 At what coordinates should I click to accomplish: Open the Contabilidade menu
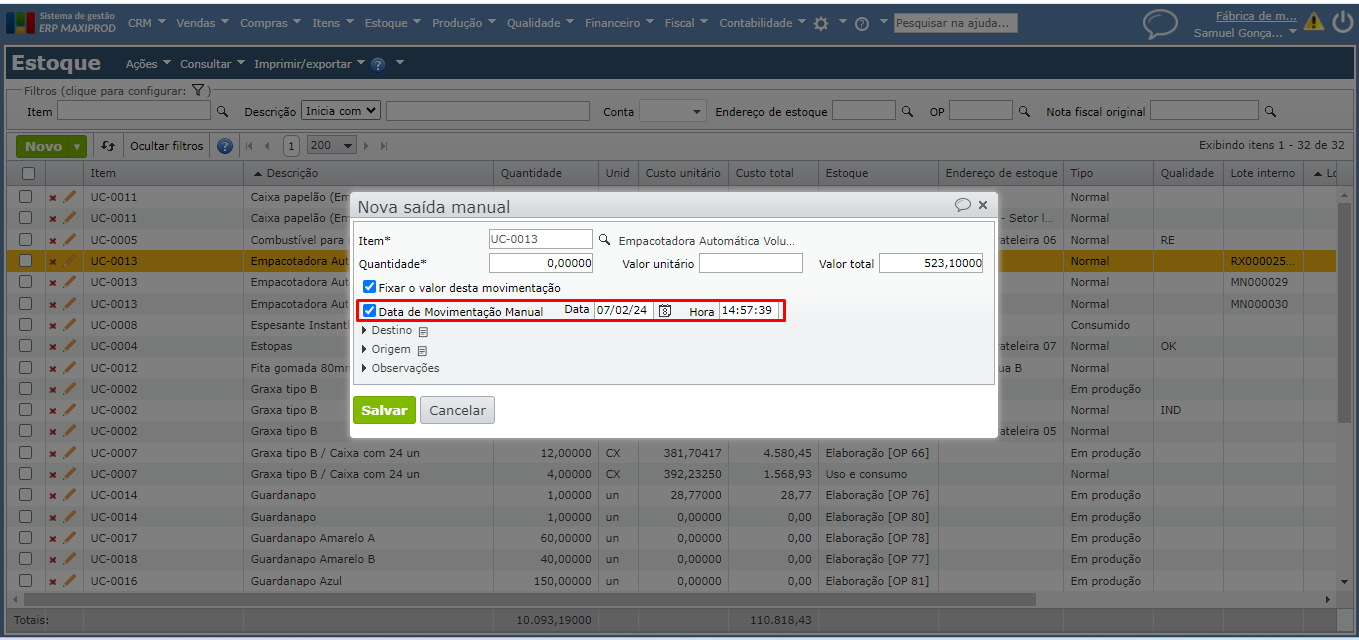click(762, 23)
